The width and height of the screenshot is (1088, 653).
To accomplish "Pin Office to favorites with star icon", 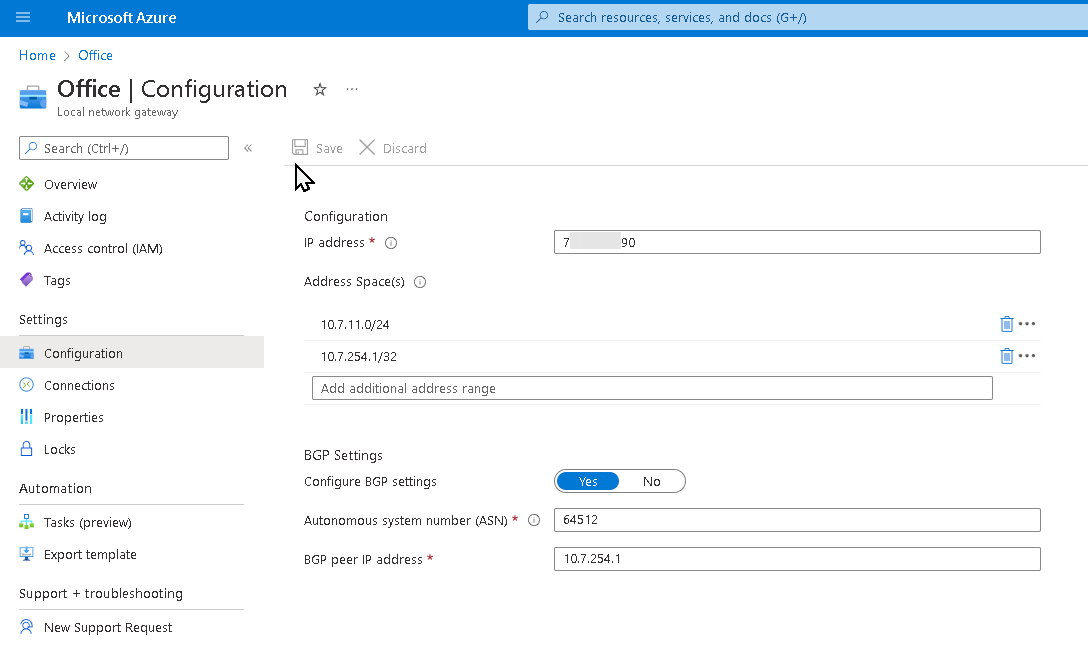I will tap(319, 90).
